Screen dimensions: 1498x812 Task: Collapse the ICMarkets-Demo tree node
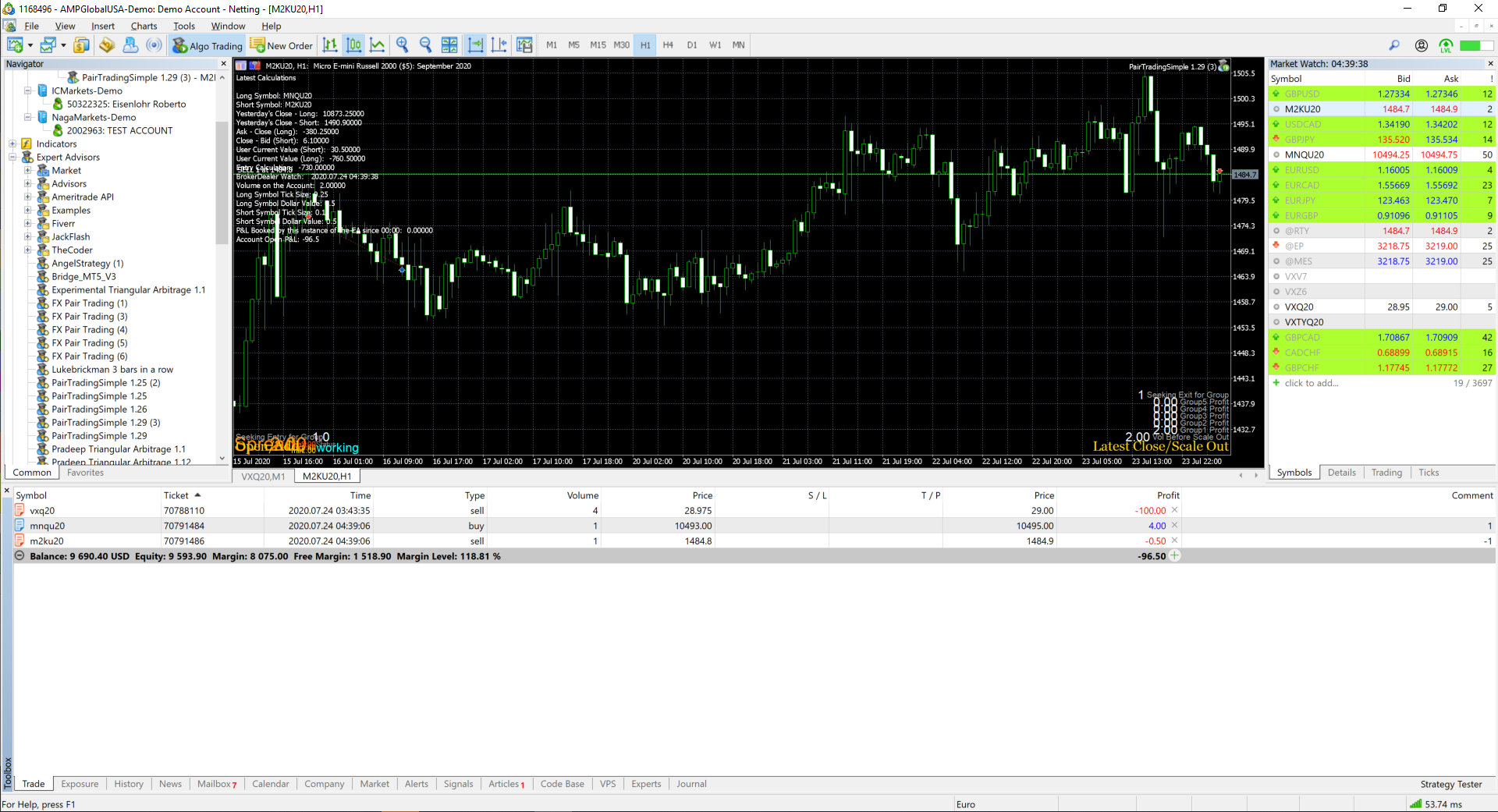tap(27, 90)
